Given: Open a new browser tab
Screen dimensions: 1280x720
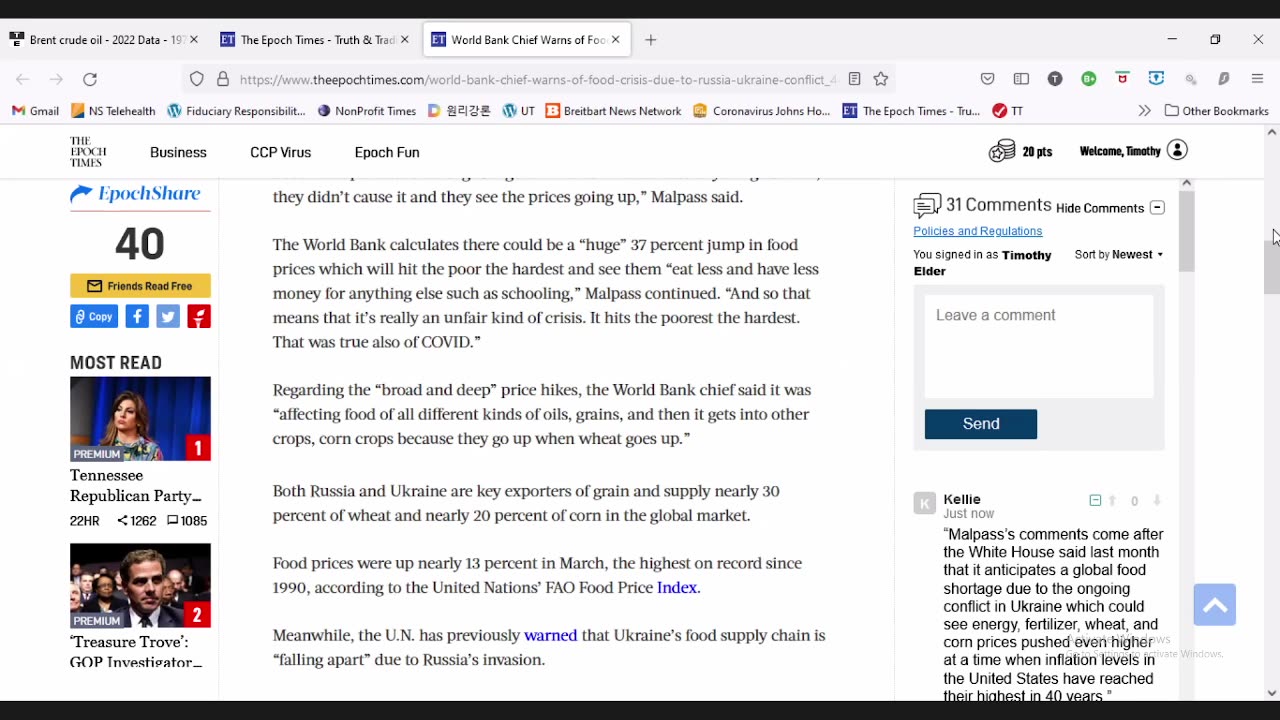Looking at the screenshot, I should (651, 40).
